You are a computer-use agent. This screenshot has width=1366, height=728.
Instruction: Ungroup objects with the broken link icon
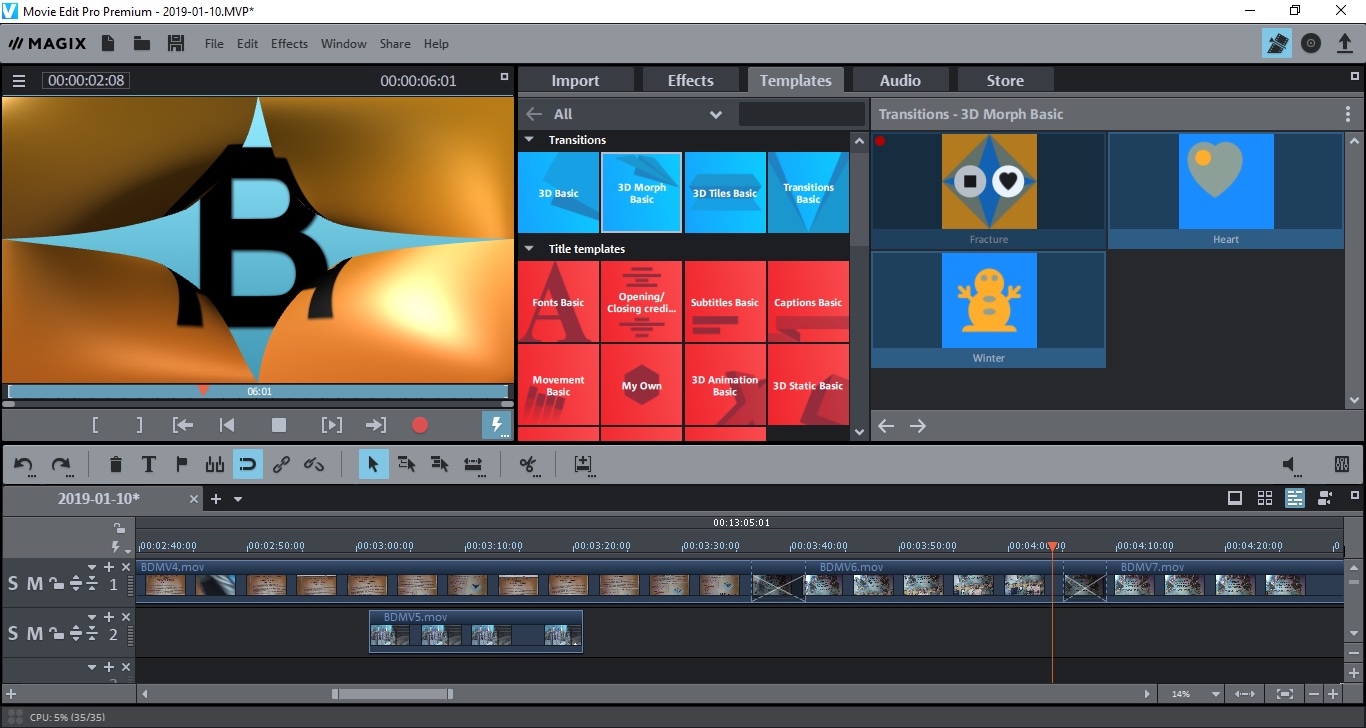coord(314,464)
